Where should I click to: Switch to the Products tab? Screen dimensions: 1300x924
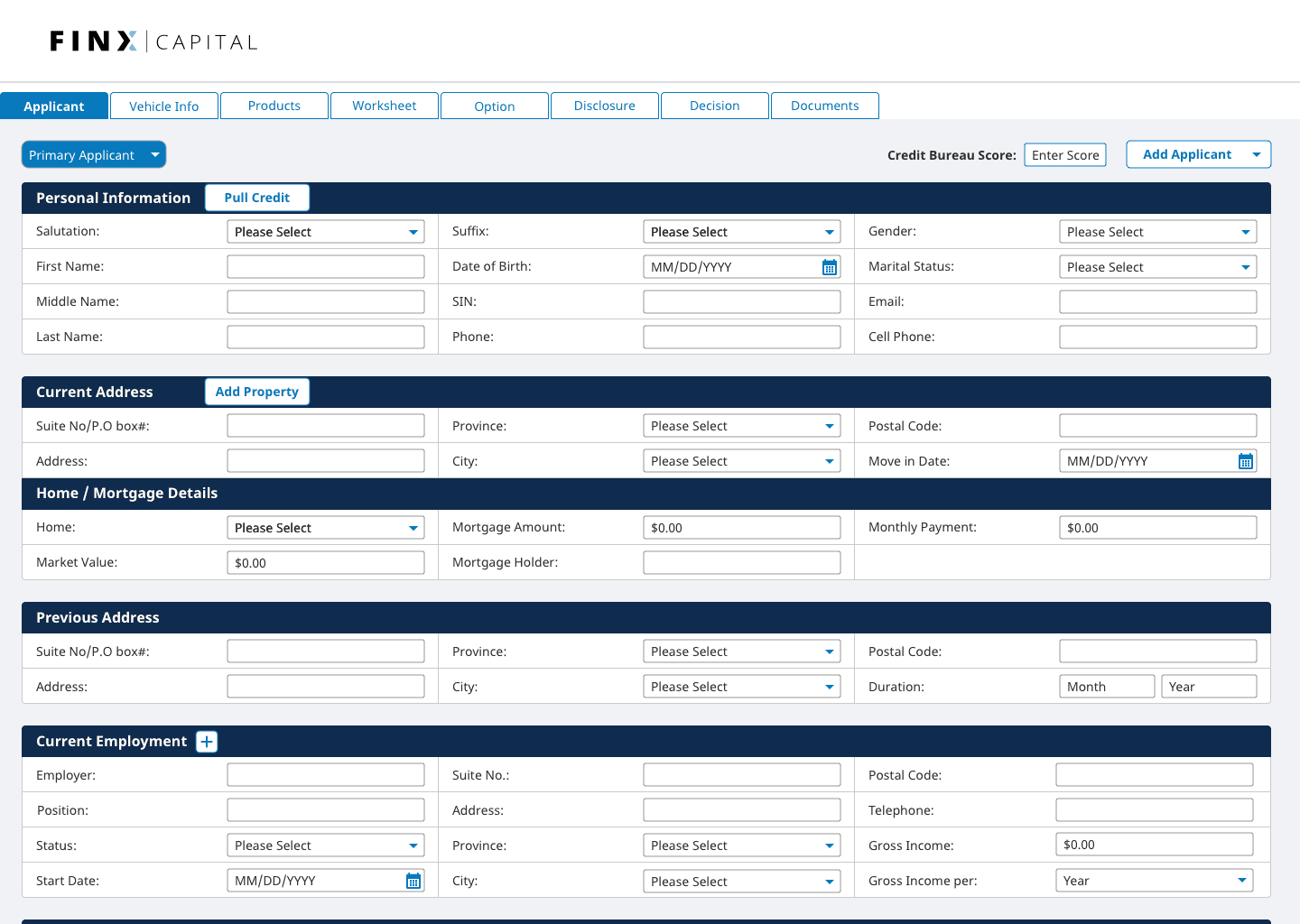(274, 106)
